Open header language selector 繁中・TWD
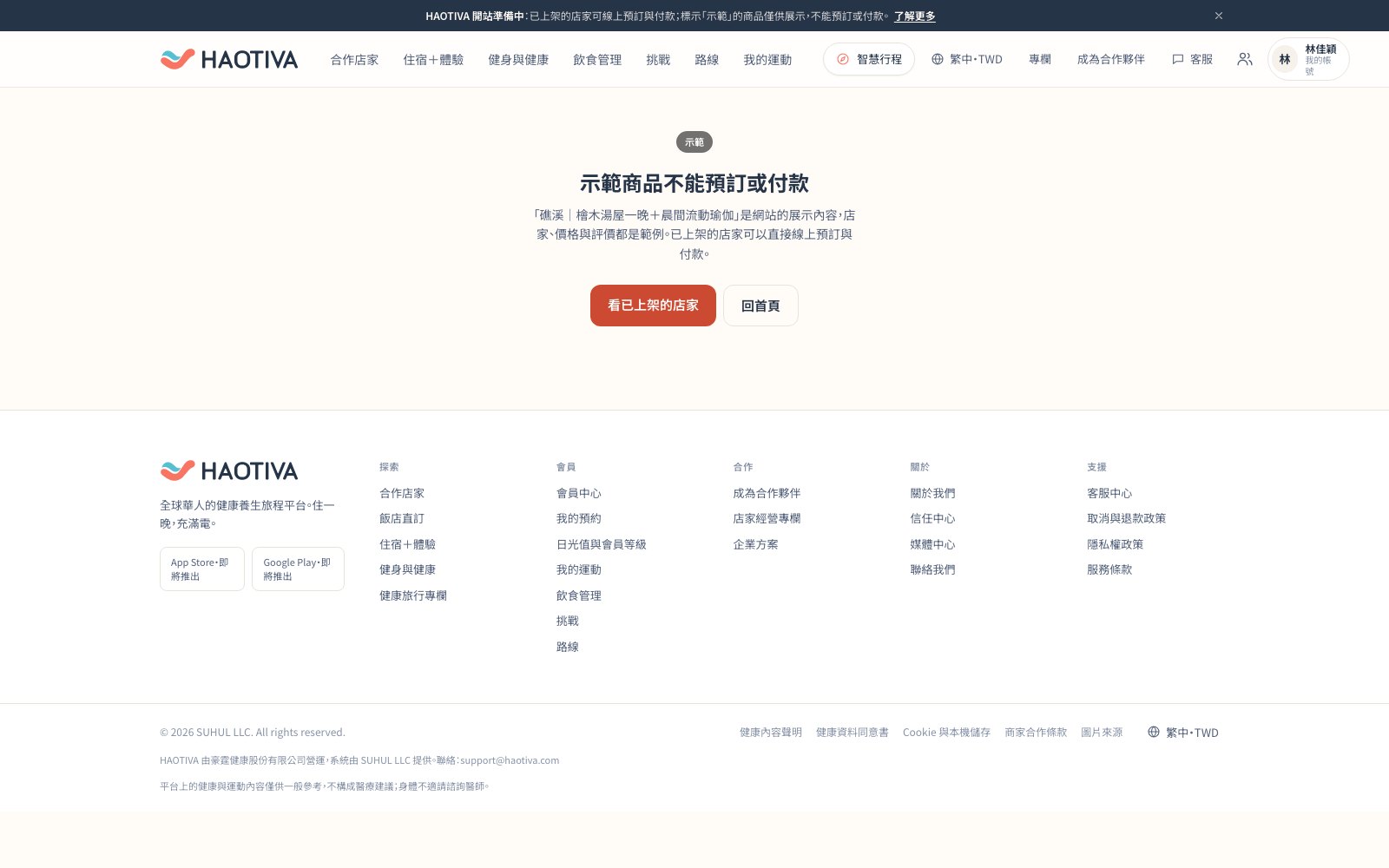Image resolution: width=1389 pixels, height=868 pixels. point(967,59)
